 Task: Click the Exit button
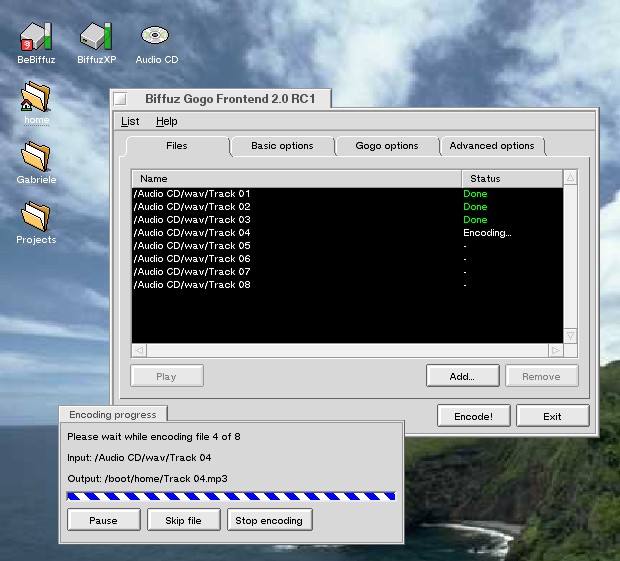coord(552,416)
